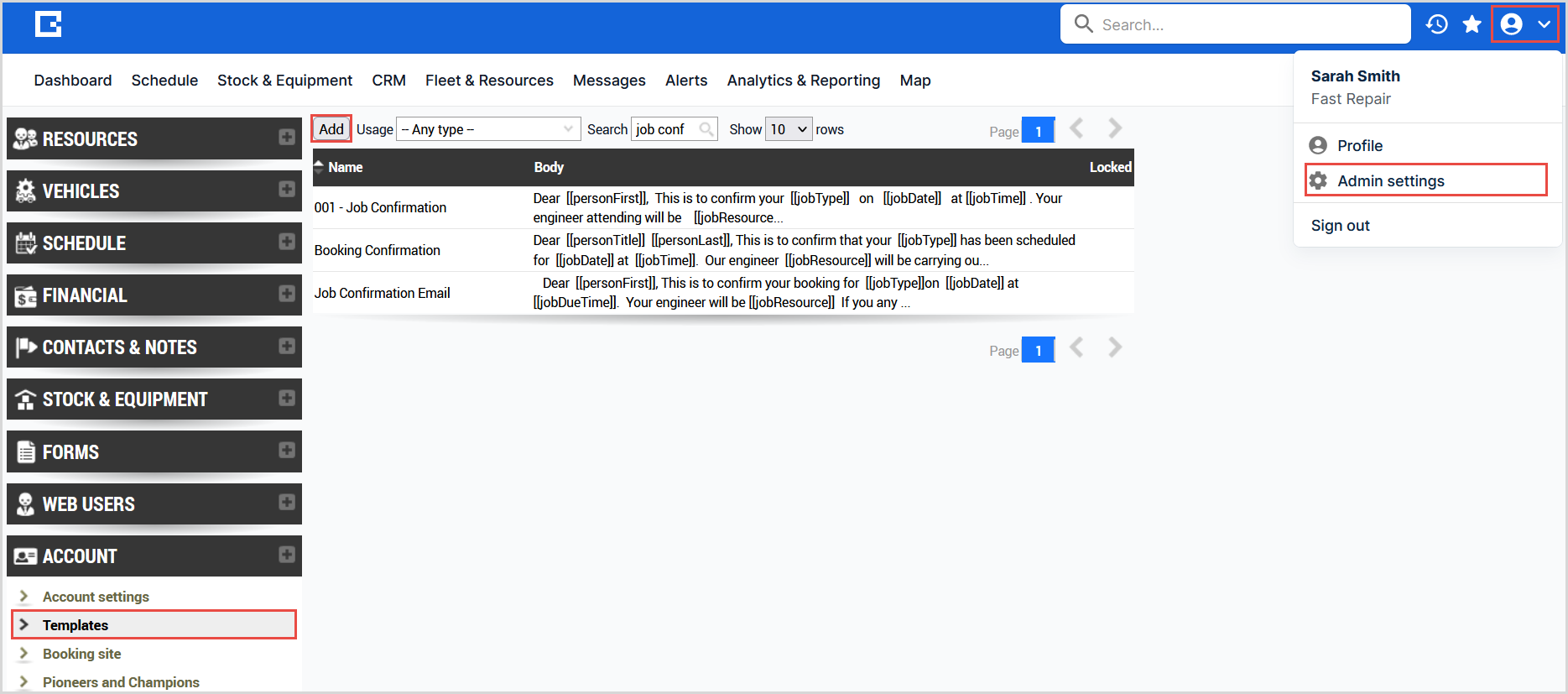Expand the Vehicles sidebar section
The width and height of the screenshot is (1568, 694).
(286, 190)
